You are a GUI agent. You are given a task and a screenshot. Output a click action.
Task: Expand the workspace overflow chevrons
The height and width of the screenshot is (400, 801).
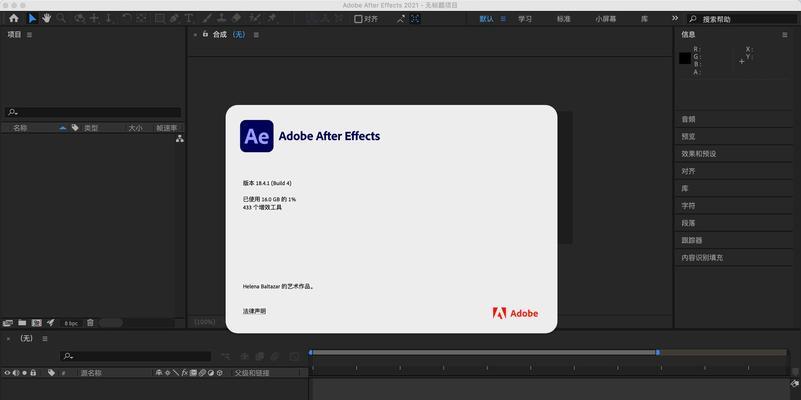pos(675,18)
